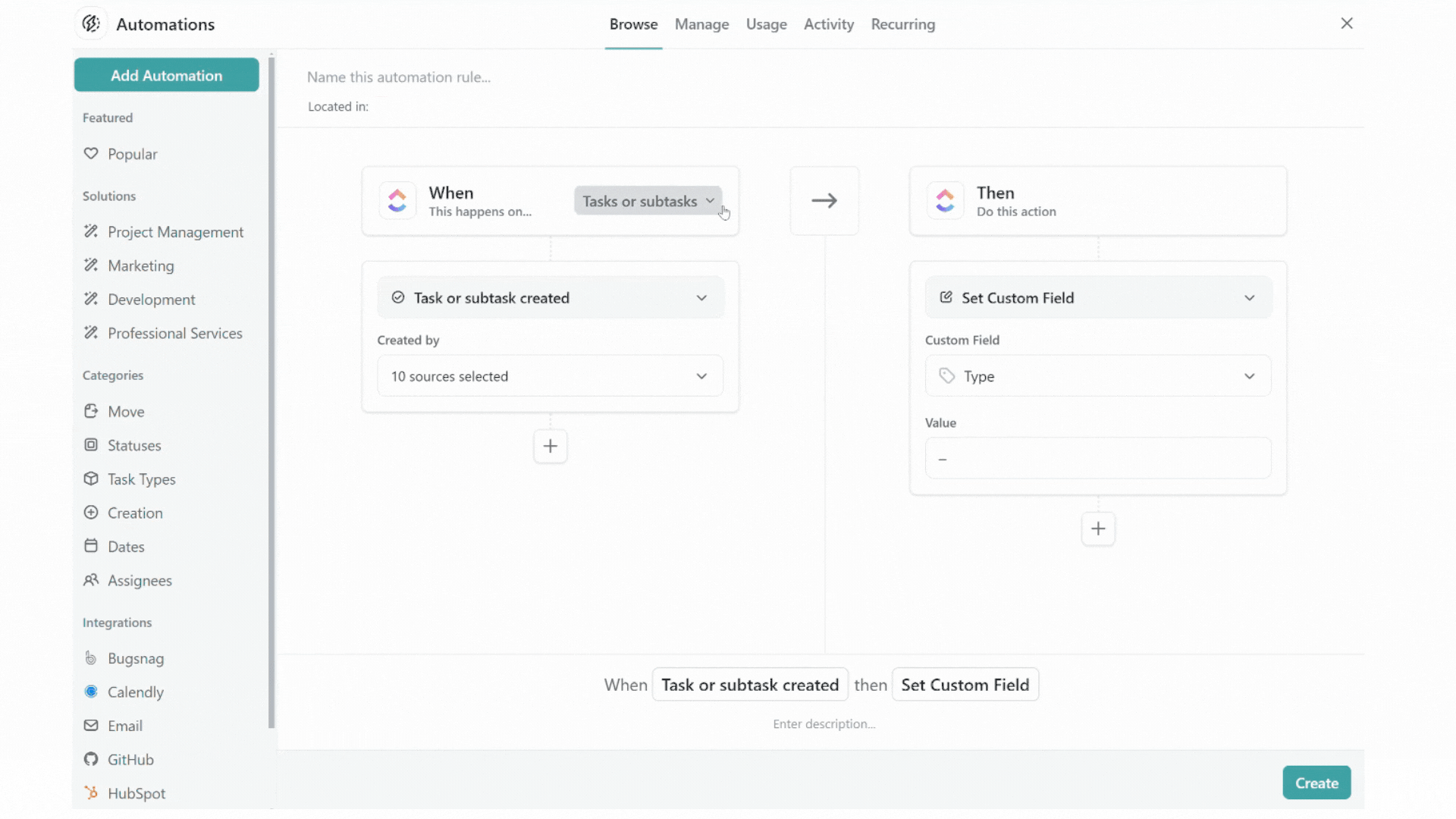
Task: Click the GitHub integration icon
Action: point(91,759)
